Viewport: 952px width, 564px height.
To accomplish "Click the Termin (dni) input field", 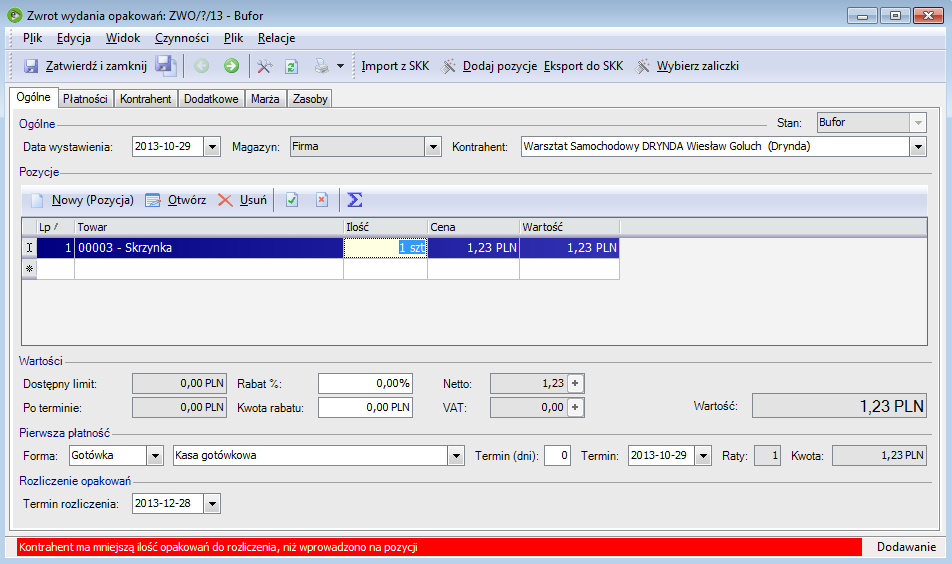I will [x=557, y=456].
